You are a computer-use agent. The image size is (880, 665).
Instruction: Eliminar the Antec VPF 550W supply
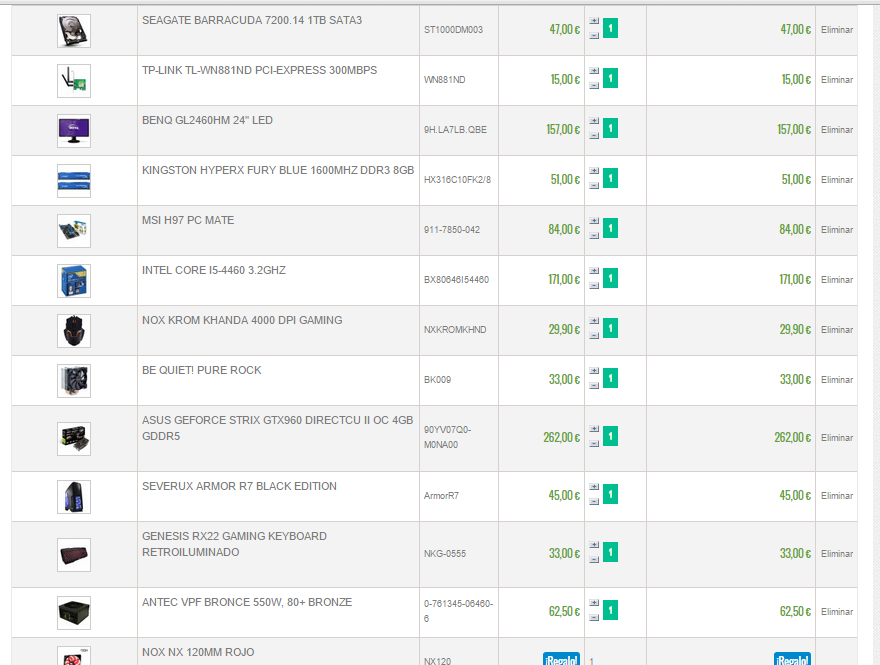point(837,612)
